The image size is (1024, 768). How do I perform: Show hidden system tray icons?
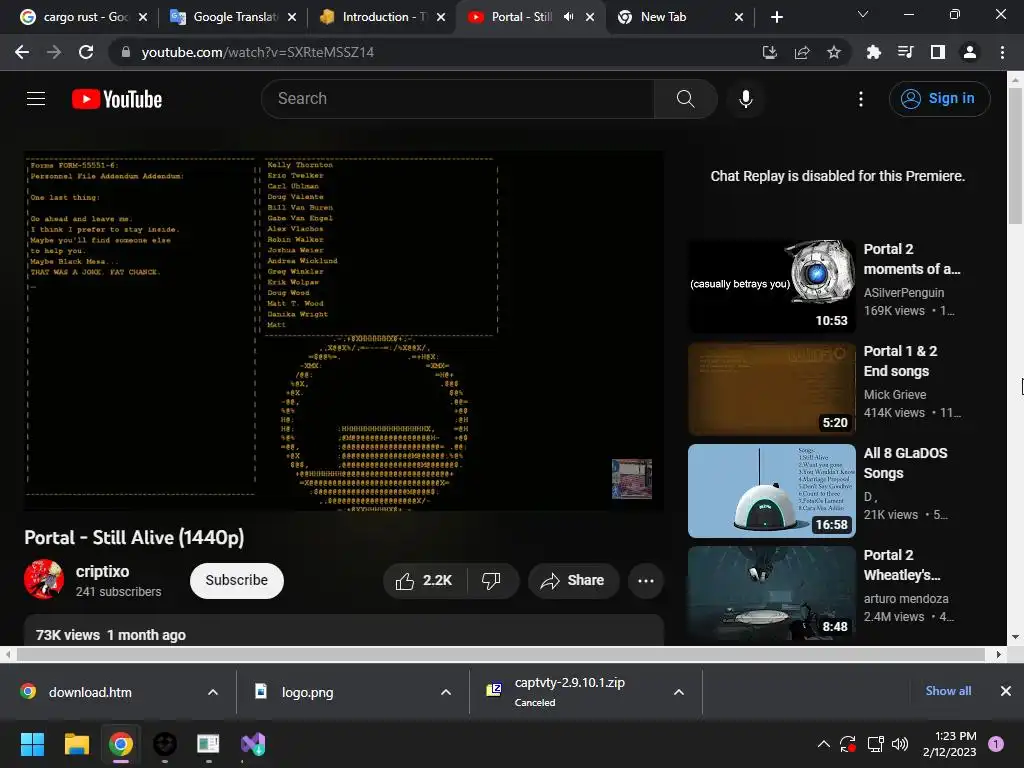tap(824, 744)
